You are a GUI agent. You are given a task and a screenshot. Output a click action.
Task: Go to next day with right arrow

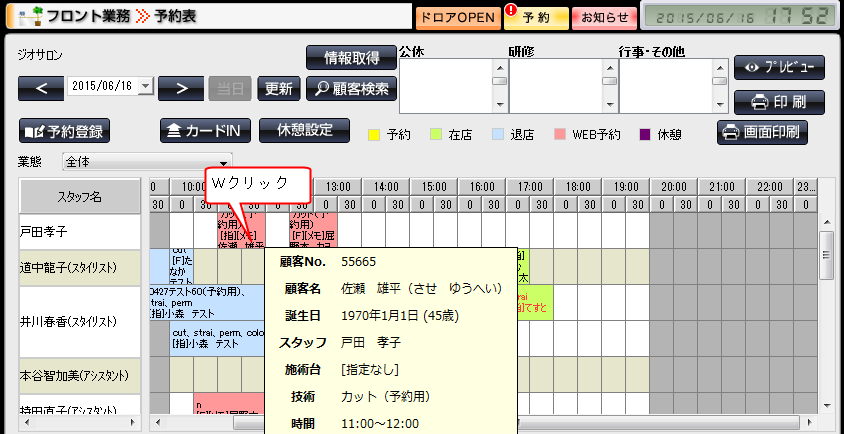(181, 87)
